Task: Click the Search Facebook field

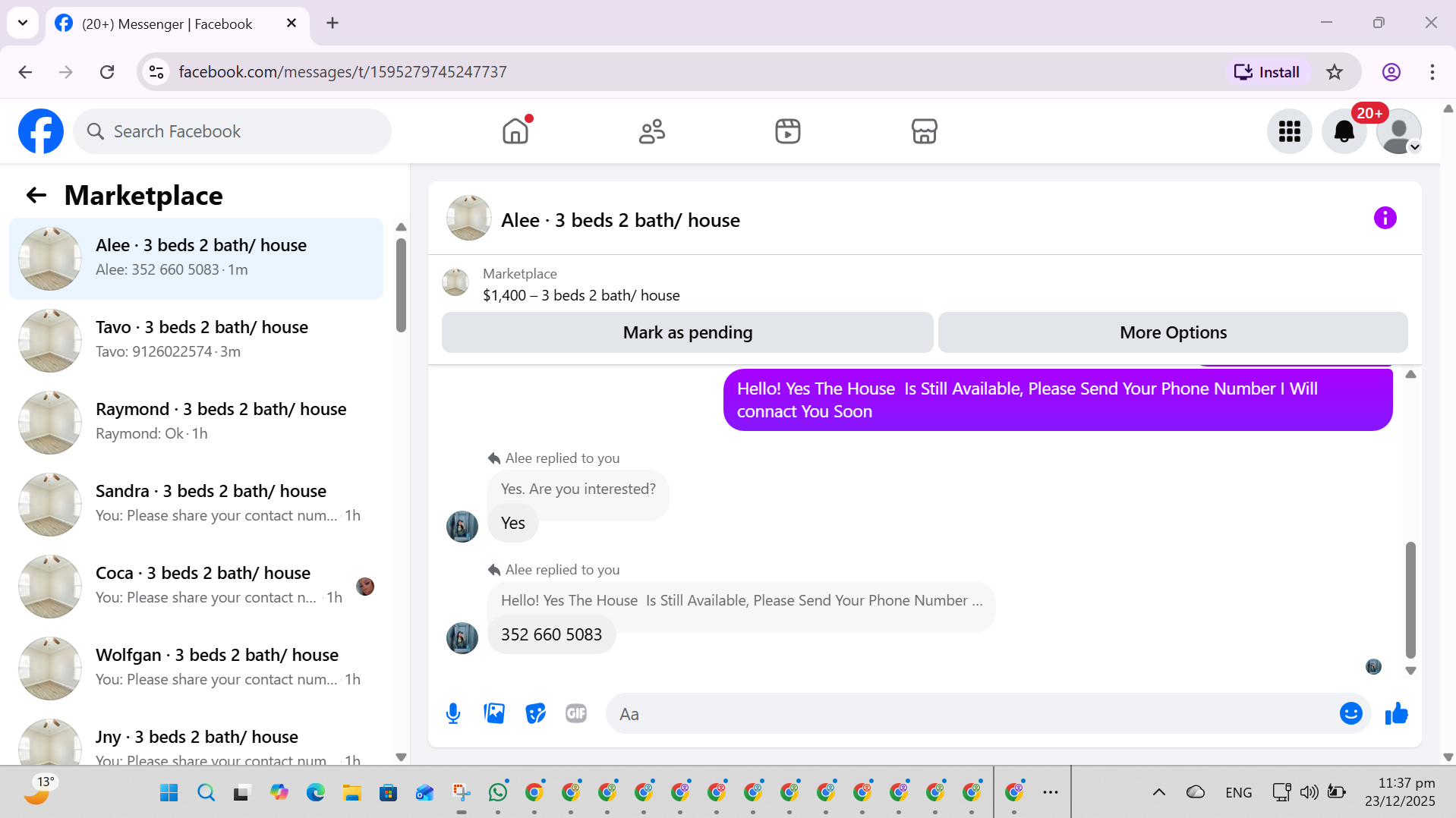Action: pos(232,131)
